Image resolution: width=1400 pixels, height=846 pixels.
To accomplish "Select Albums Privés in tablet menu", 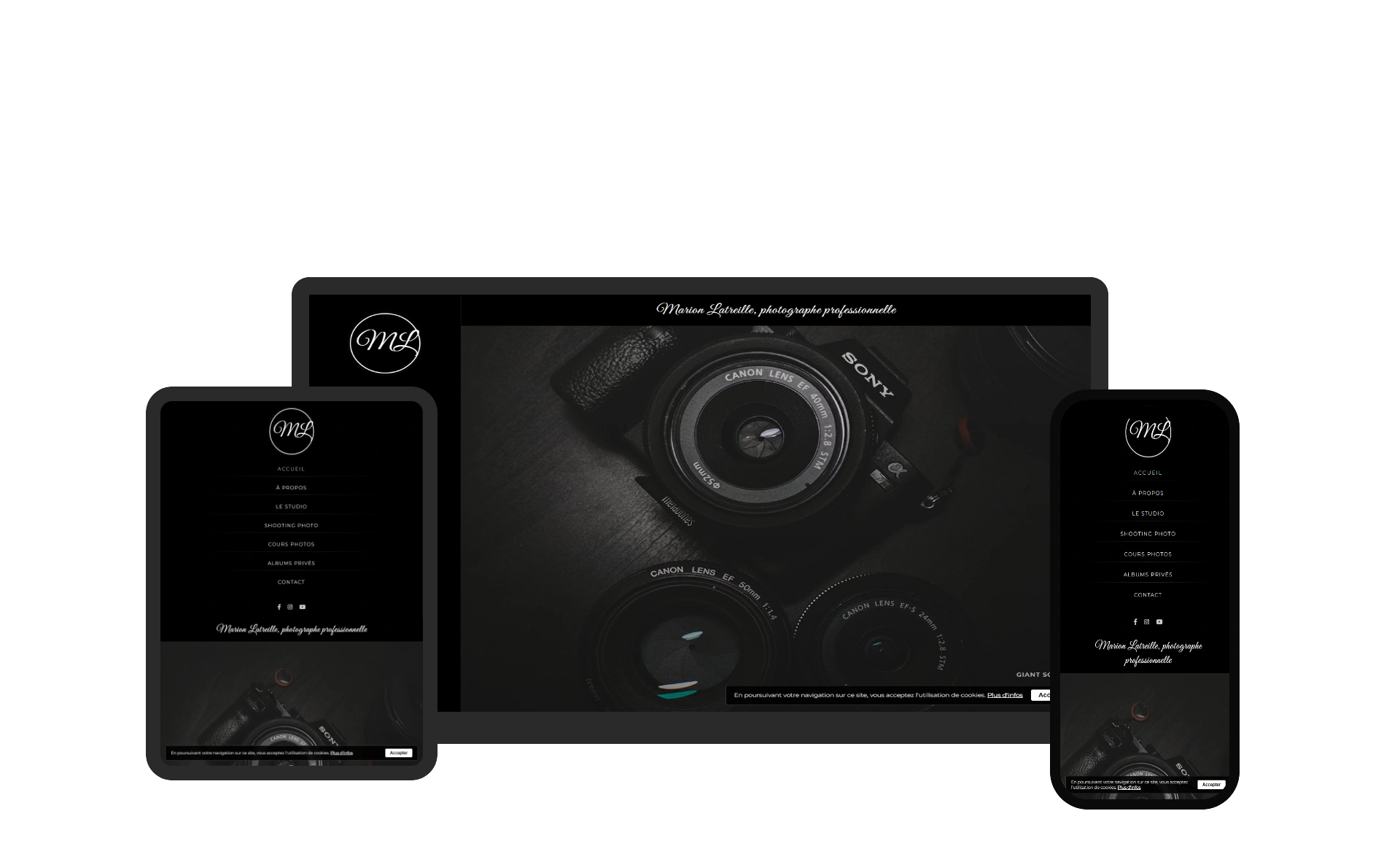I will point(292,564).
